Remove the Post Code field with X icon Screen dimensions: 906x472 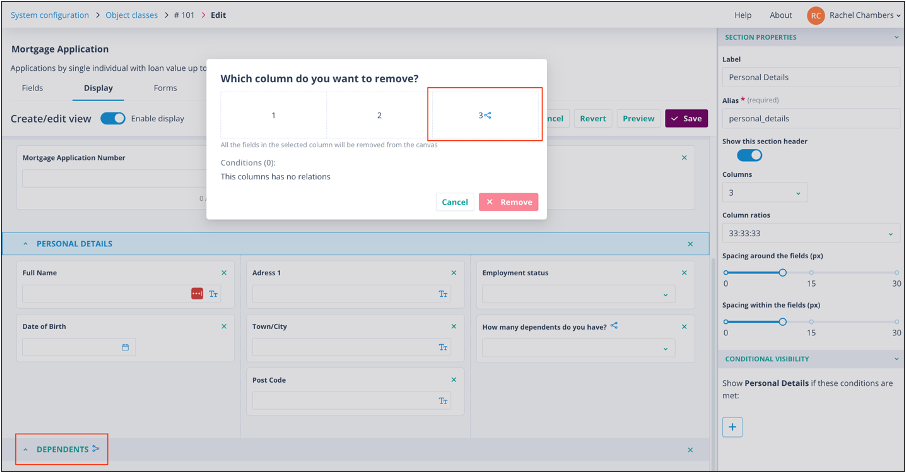click(454, 380)
